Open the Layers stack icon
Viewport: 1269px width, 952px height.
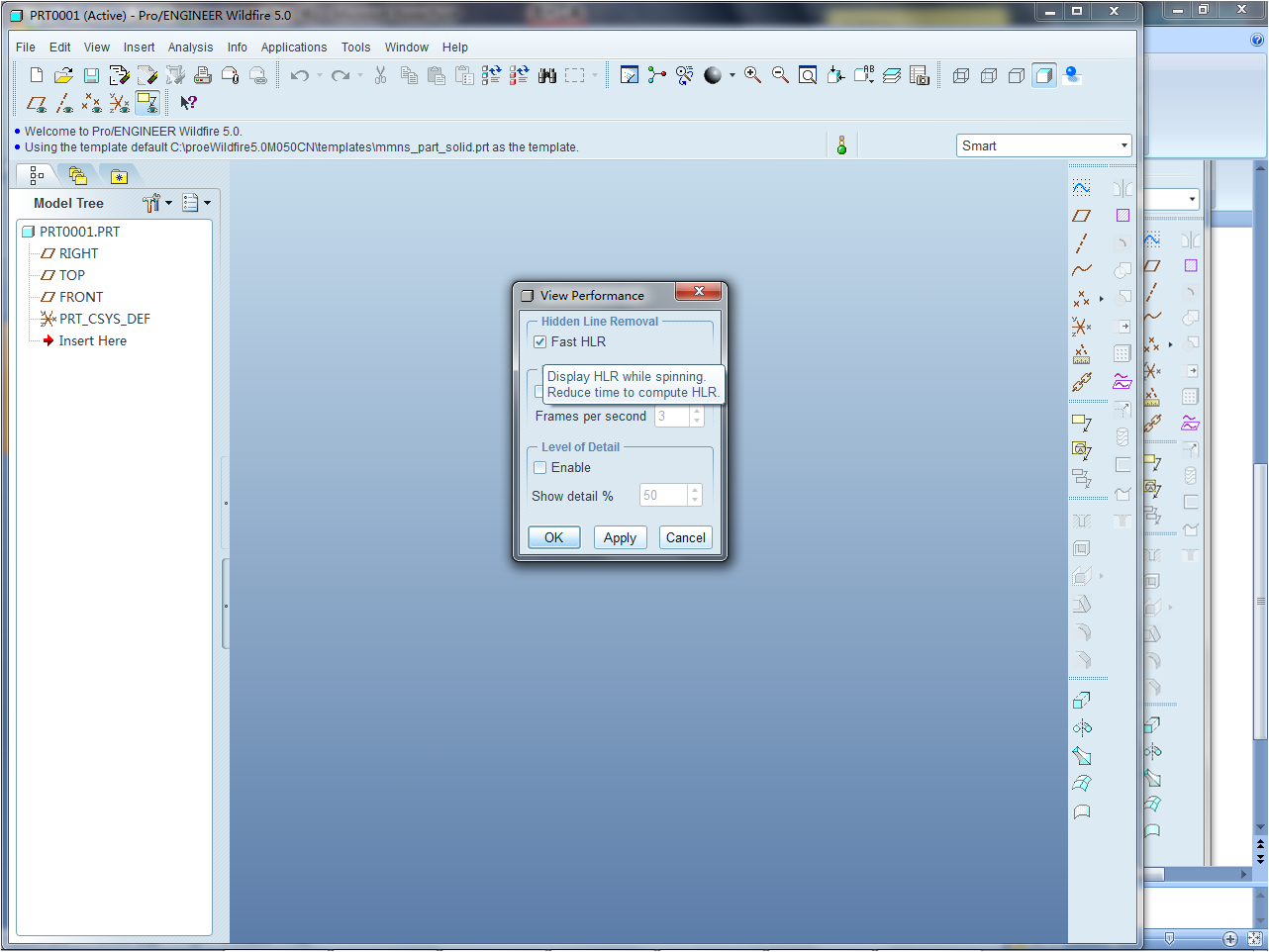point(892,75)
